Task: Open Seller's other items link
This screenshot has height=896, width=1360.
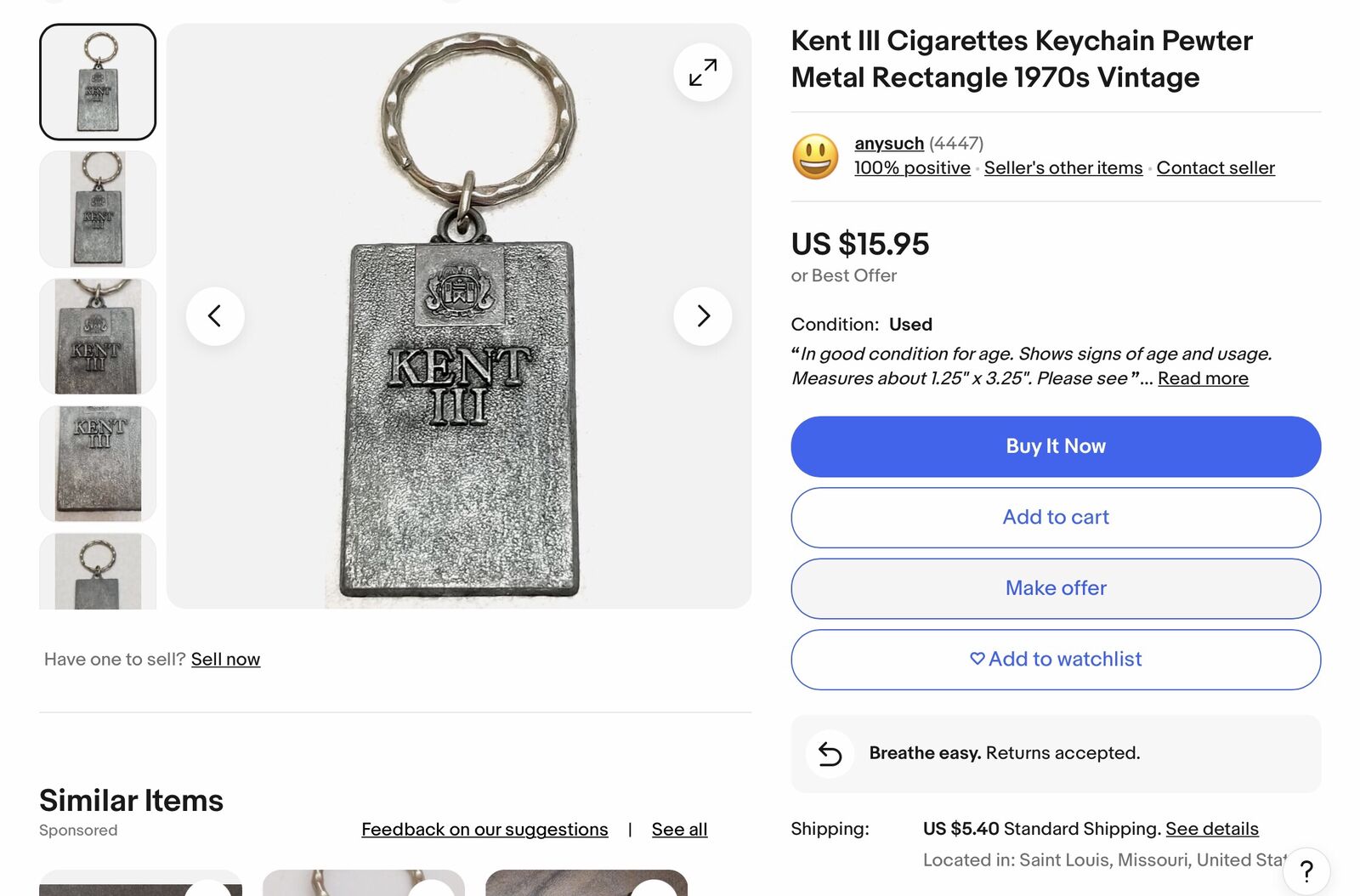Action: [1063, 168]
